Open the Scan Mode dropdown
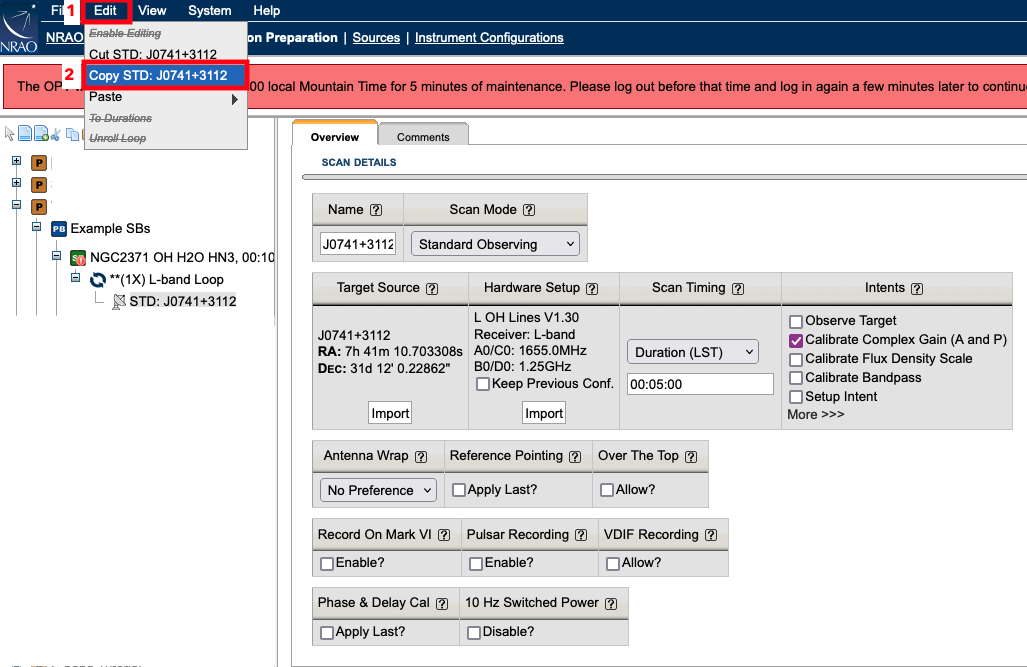 [495, 244]
